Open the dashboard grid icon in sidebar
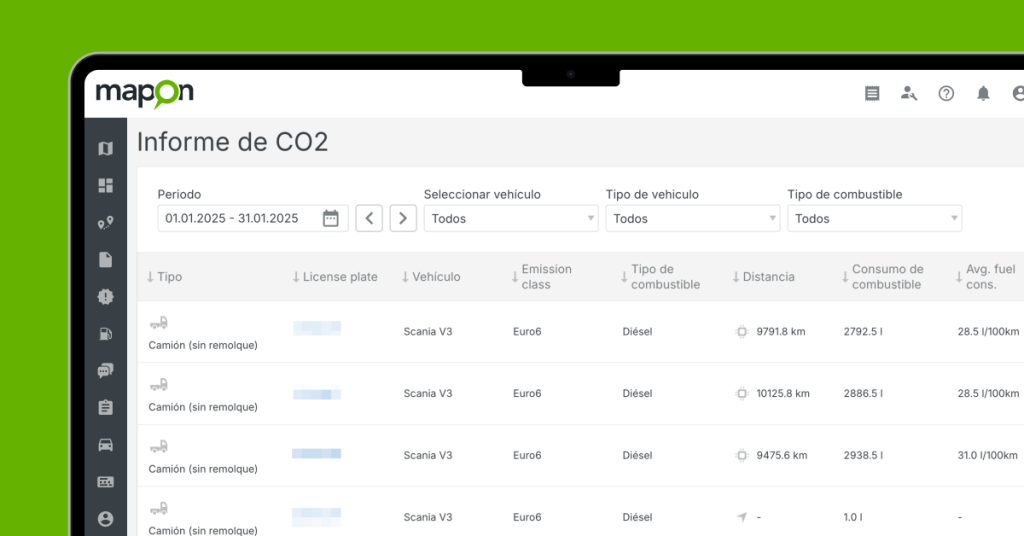The height and width of the screenshot is (536, 1024). (x=105, y=185)
